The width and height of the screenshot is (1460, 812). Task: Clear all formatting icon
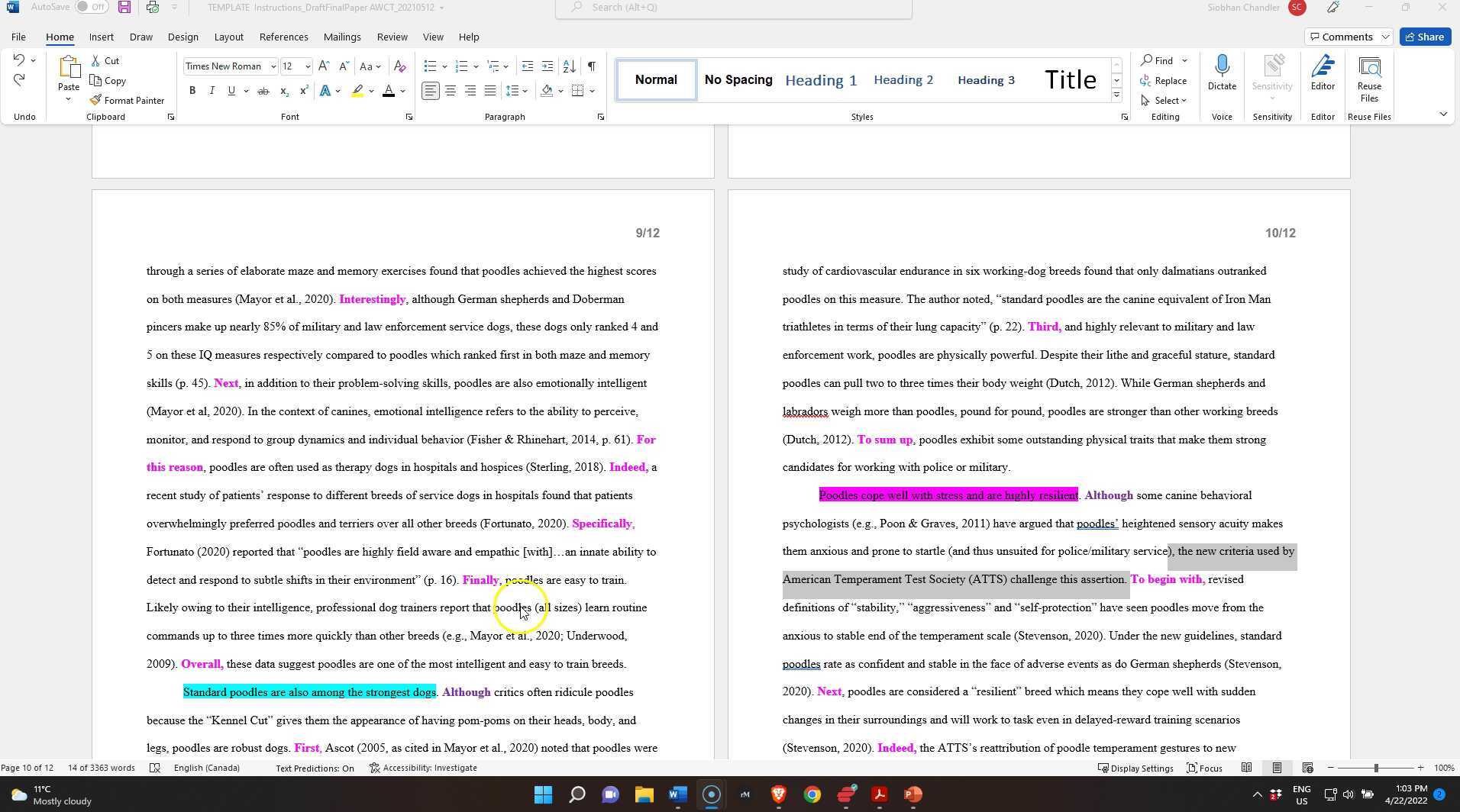pos(399,66)
